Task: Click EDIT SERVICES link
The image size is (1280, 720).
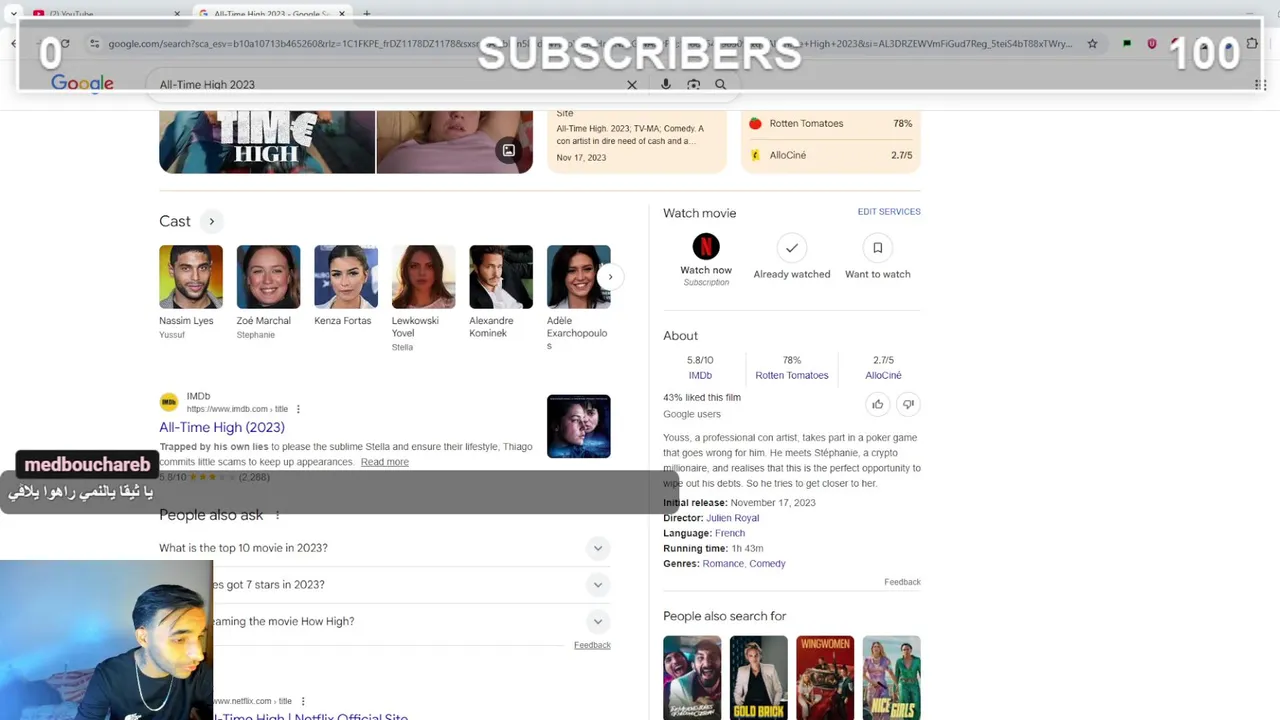Action: (889, 212)
